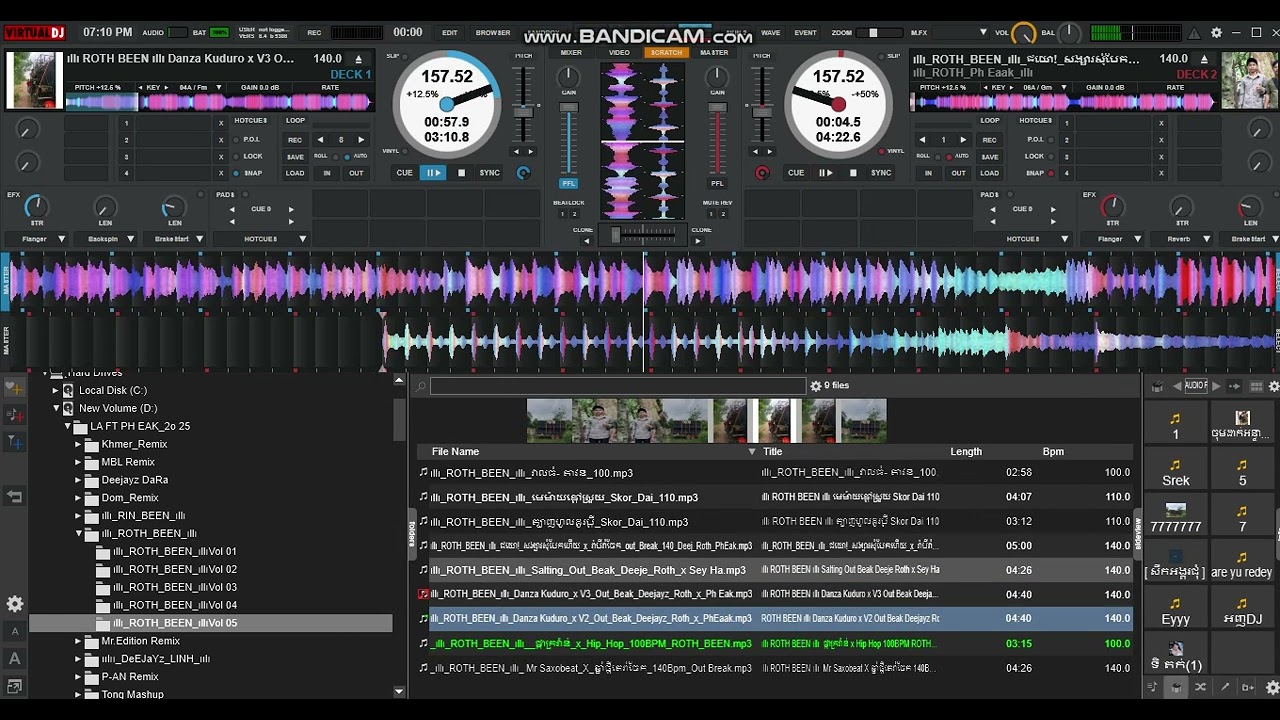Select the EDIT option in top bar

pyautogui.click(x=450, y=33)
